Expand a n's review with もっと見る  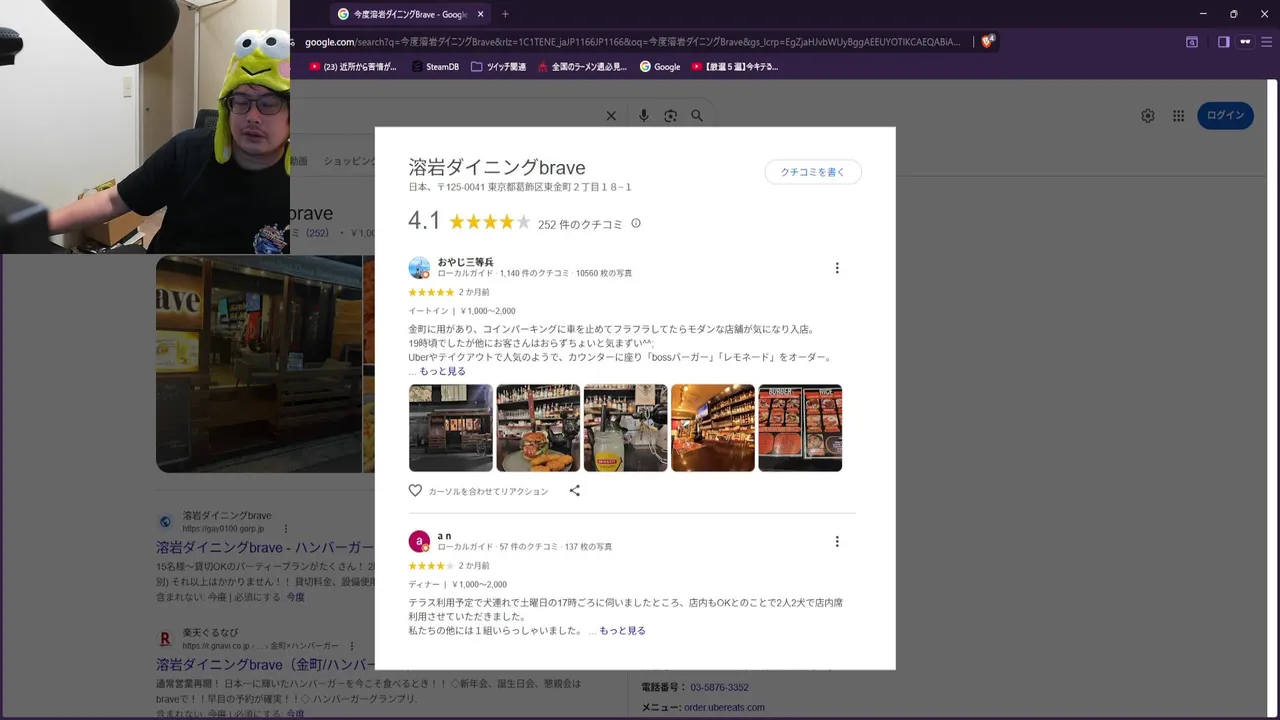click(622, 631)
